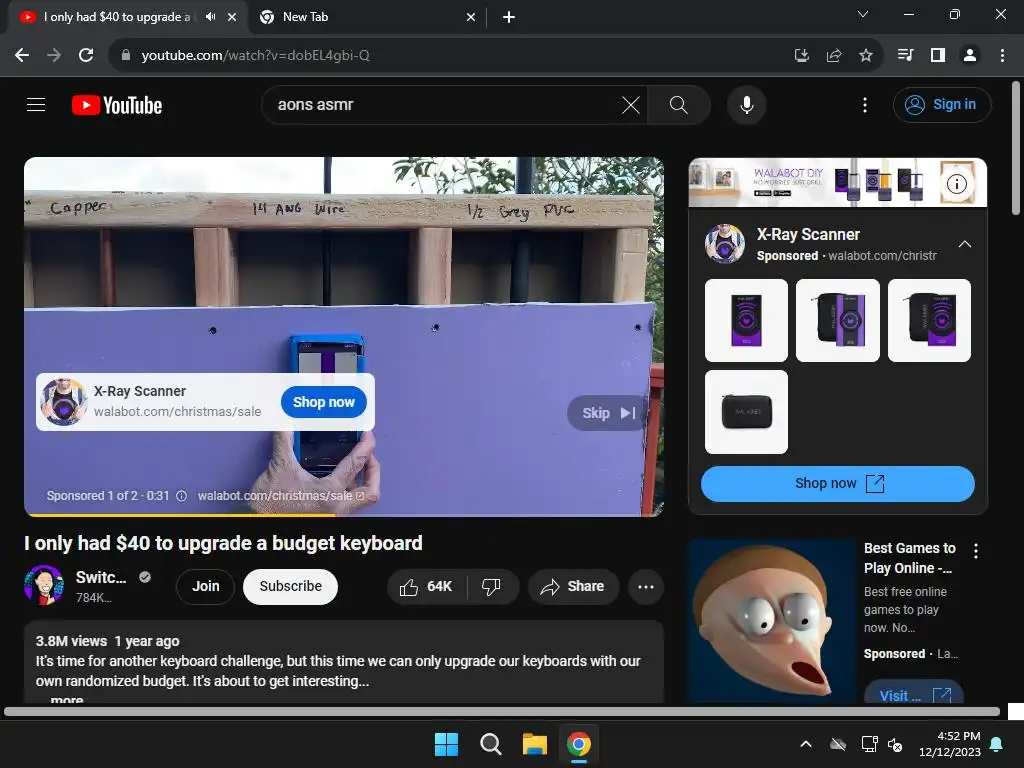Click the horizontal scrollbar at bottom

tap(502, 711)
